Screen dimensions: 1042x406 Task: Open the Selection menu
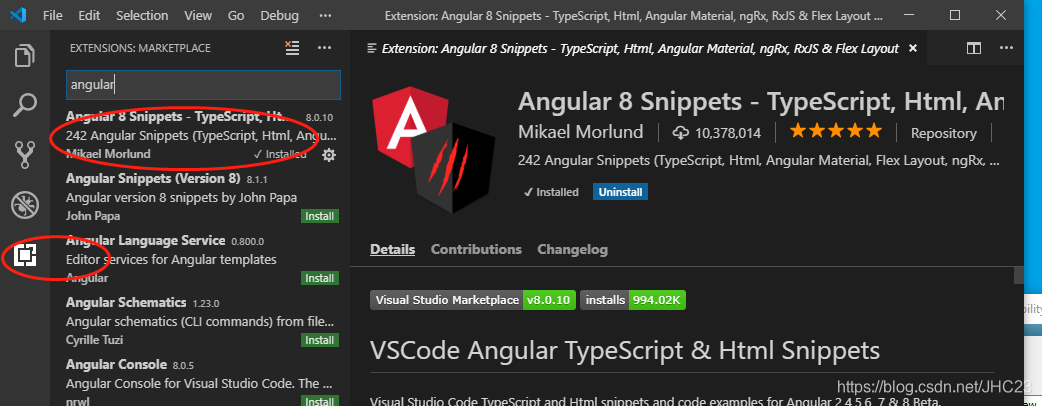coord(141,15)
